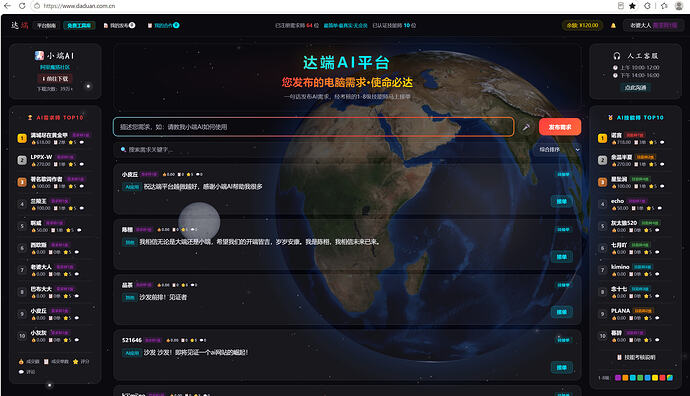This screenshot has width=690, height=396.
Task: Click 接单 button on 521646's post
Action: tap(562, 367)
